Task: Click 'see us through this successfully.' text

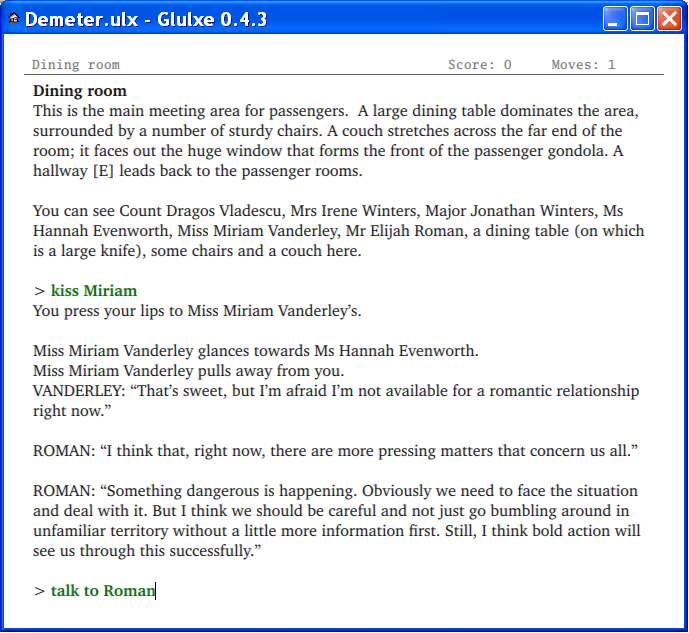Action: (x=147, y=551)
